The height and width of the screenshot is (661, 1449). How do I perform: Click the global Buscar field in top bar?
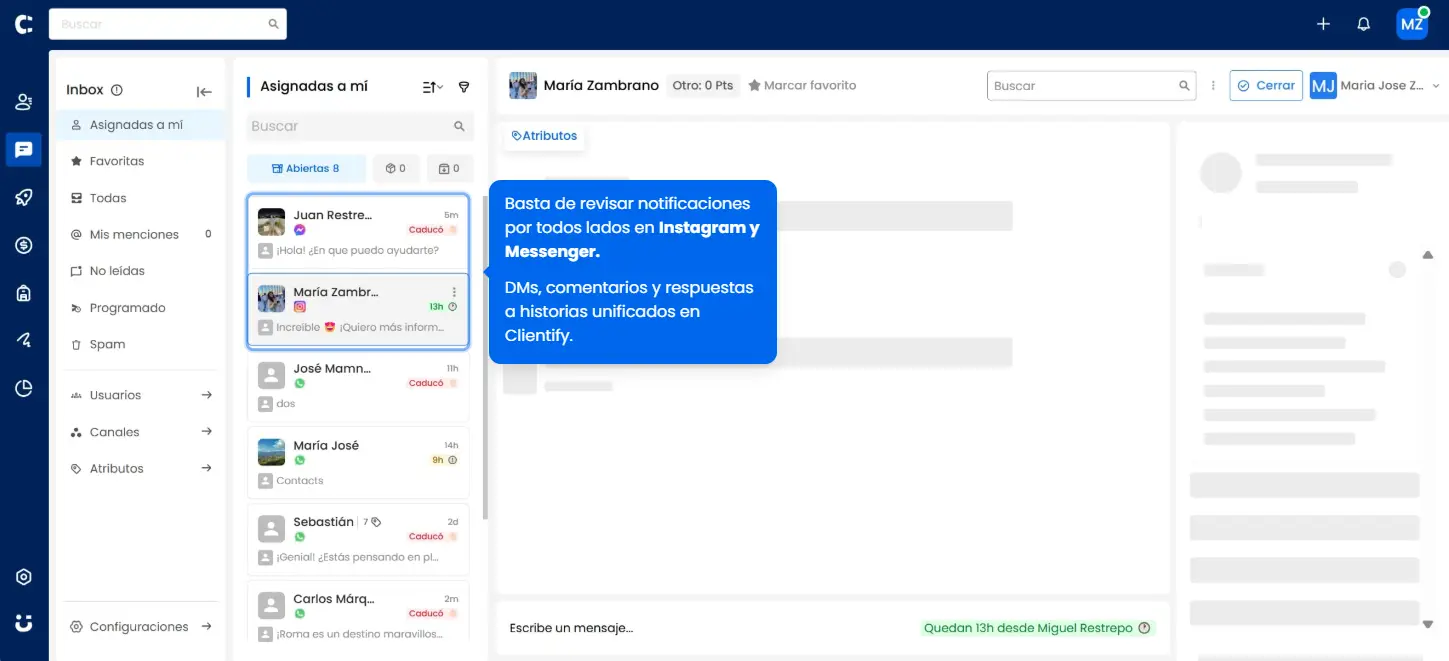(168, 24)
